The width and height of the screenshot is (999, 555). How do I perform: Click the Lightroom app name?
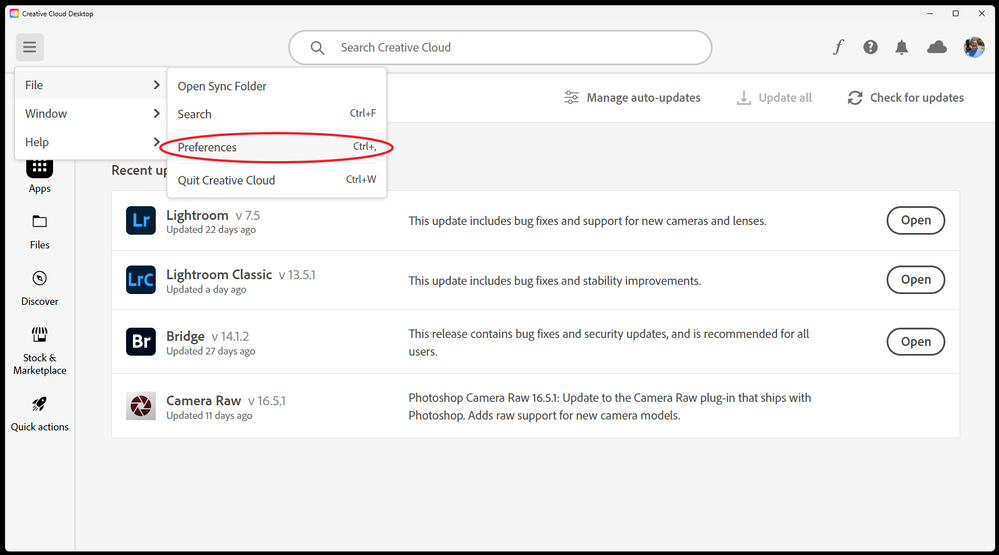197,215
